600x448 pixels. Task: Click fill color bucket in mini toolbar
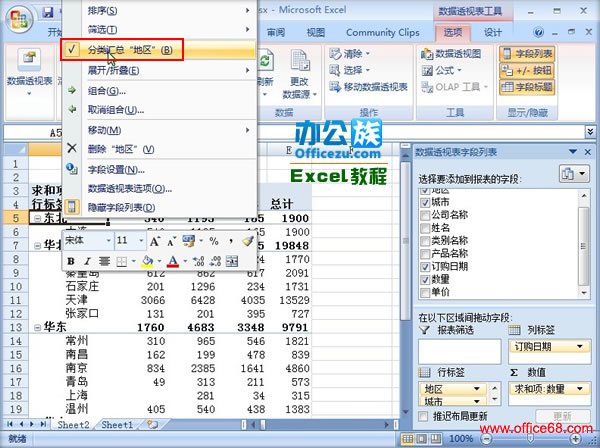147,261
